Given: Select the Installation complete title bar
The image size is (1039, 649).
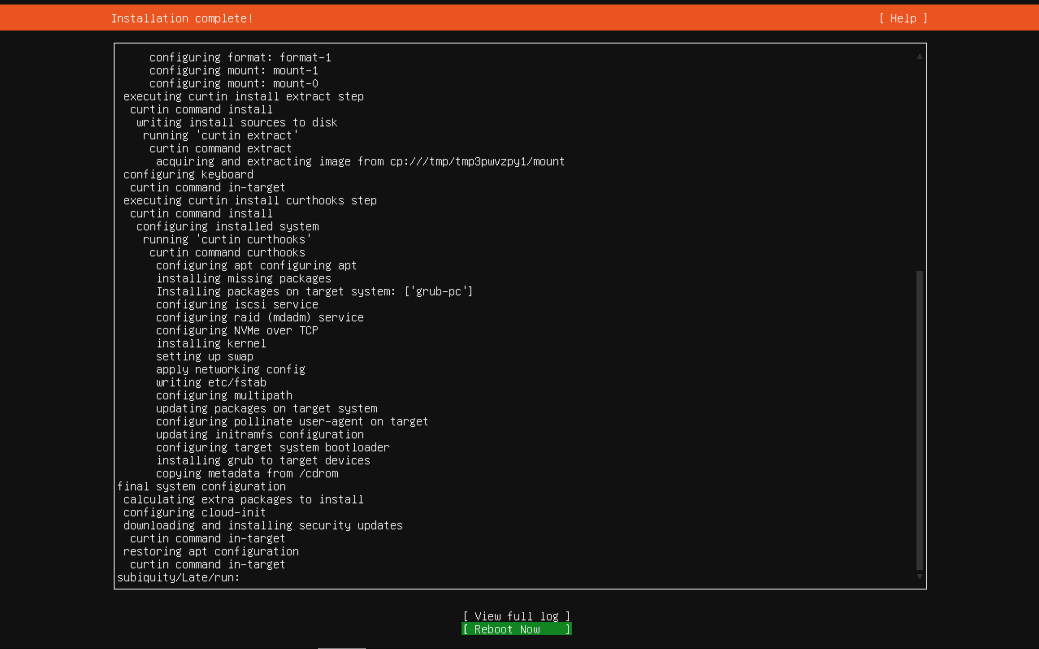Looking at the screenshot, I should pyautogui.click(x=178, y=18).
